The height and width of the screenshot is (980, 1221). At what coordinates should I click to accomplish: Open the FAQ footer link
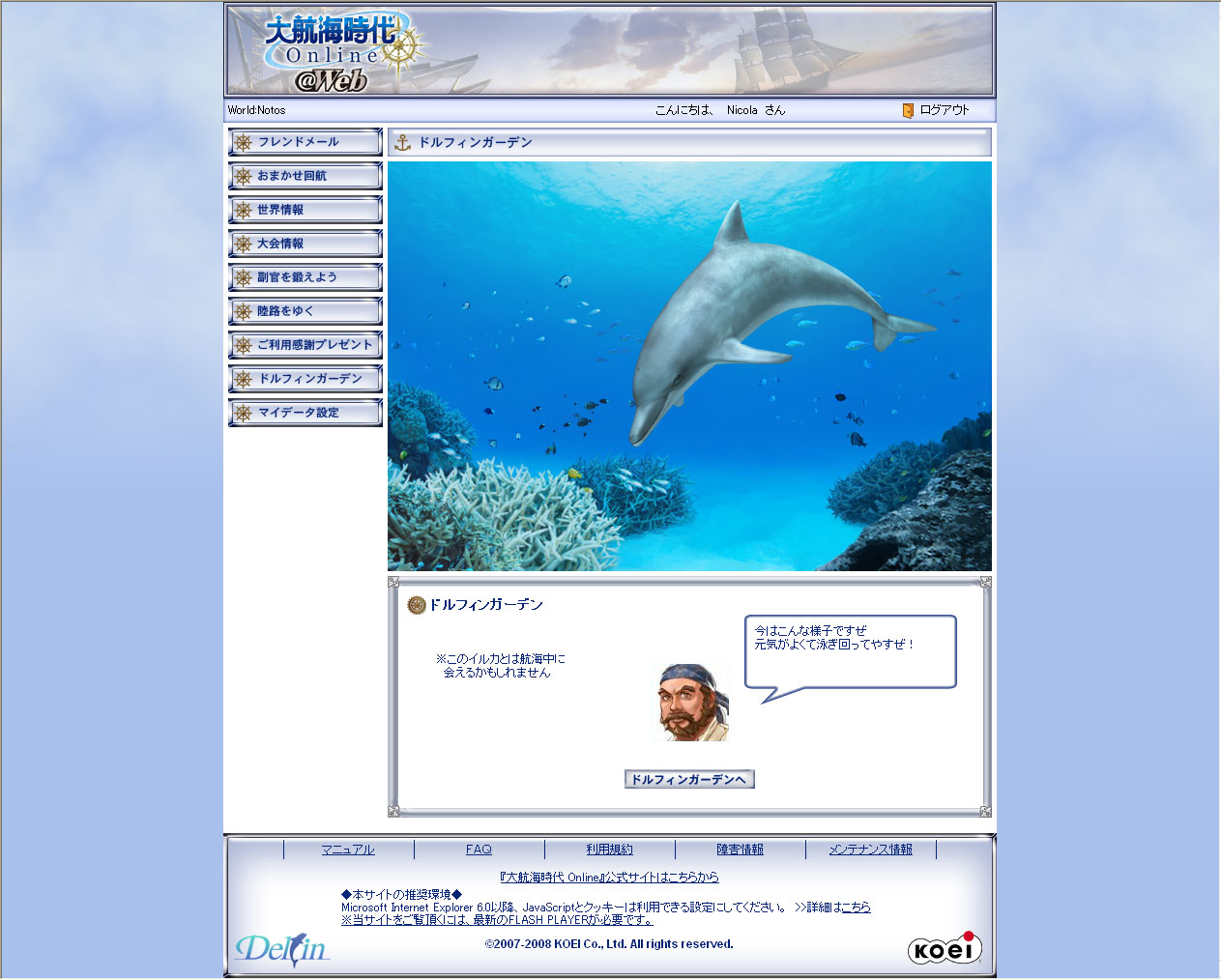pos(479,850)
